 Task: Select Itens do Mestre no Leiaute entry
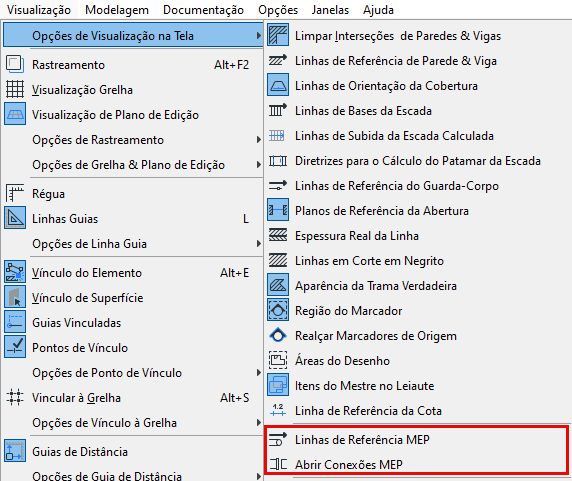pyautogui.click(x=418, y=385)
